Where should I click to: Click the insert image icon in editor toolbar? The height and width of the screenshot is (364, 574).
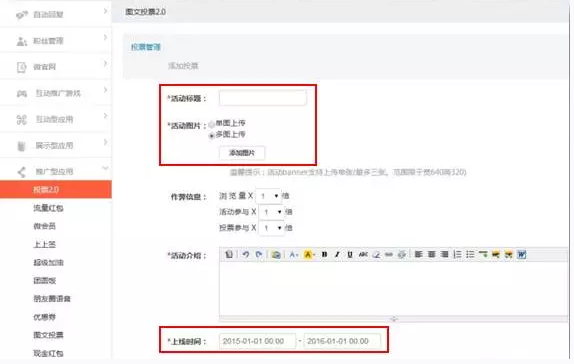click(276, 255)
